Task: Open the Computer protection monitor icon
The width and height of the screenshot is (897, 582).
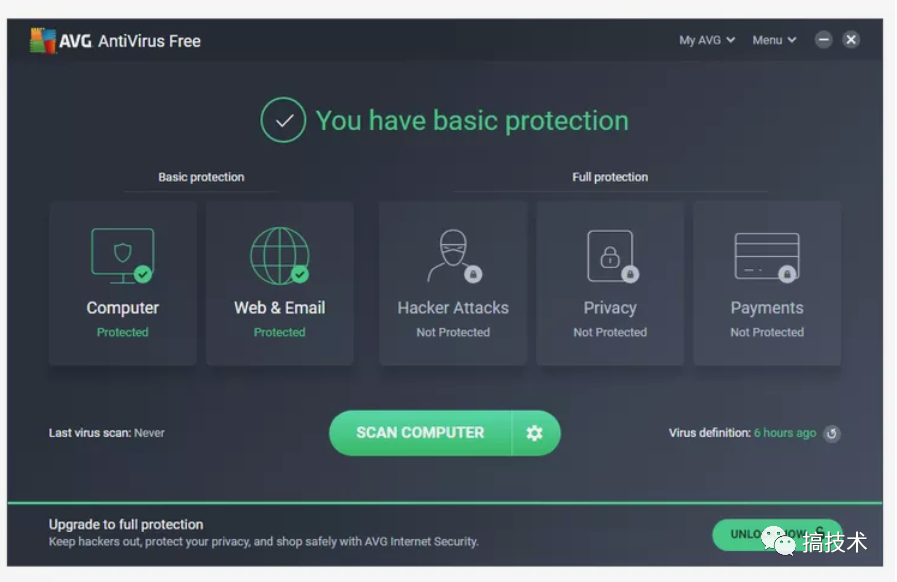Action: [x=122, y=256]
